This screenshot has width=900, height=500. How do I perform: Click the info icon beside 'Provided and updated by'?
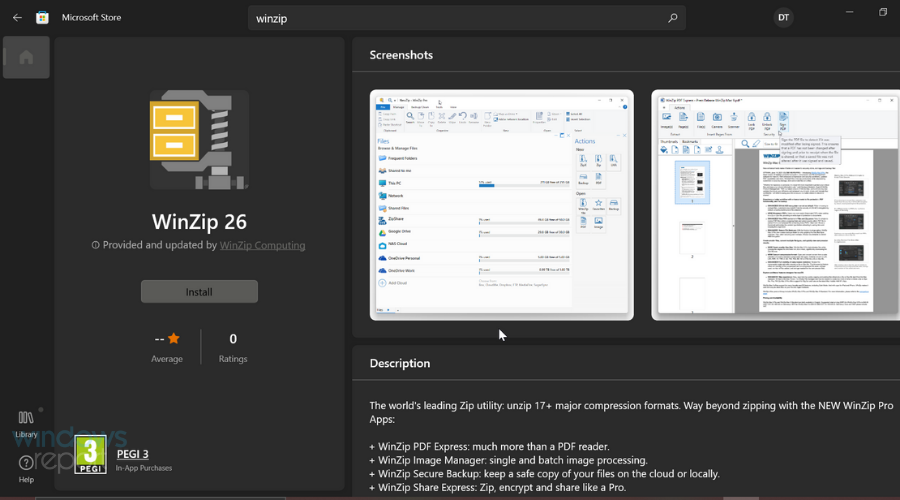click(x=96, y=245)
